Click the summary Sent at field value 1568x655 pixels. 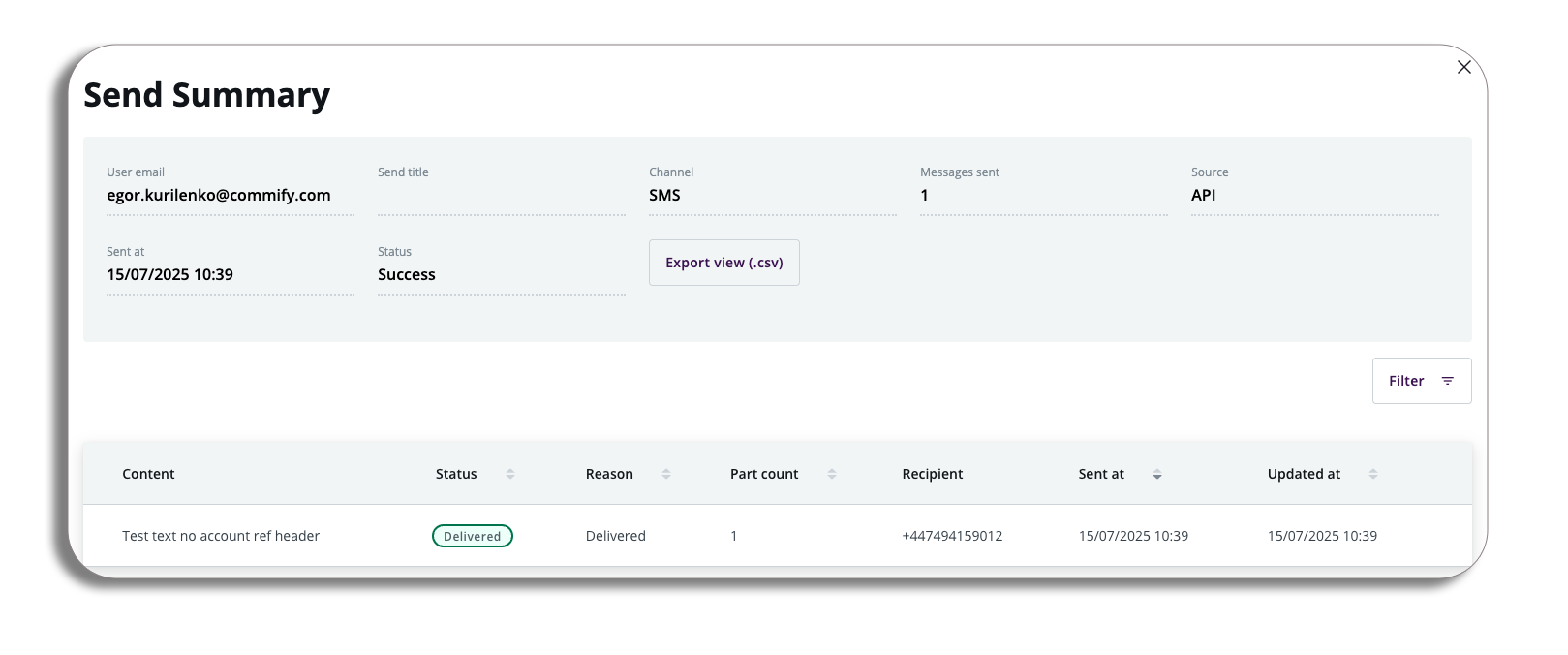(x=170, y=274)
